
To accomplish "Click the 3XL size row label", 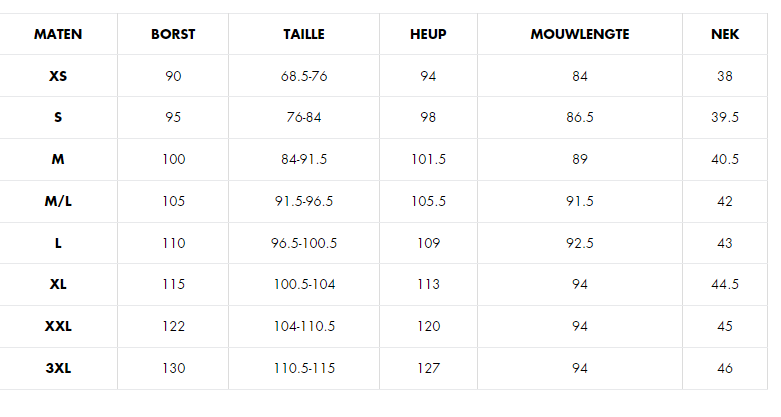I will click(x=58, y=368).
